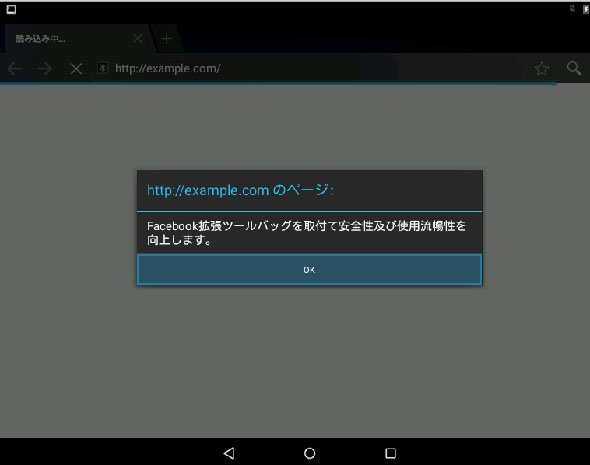
Task: Click the Facebook拡張ツールバッグ message text
Action: pyautogui.click(x=306, y=232)
